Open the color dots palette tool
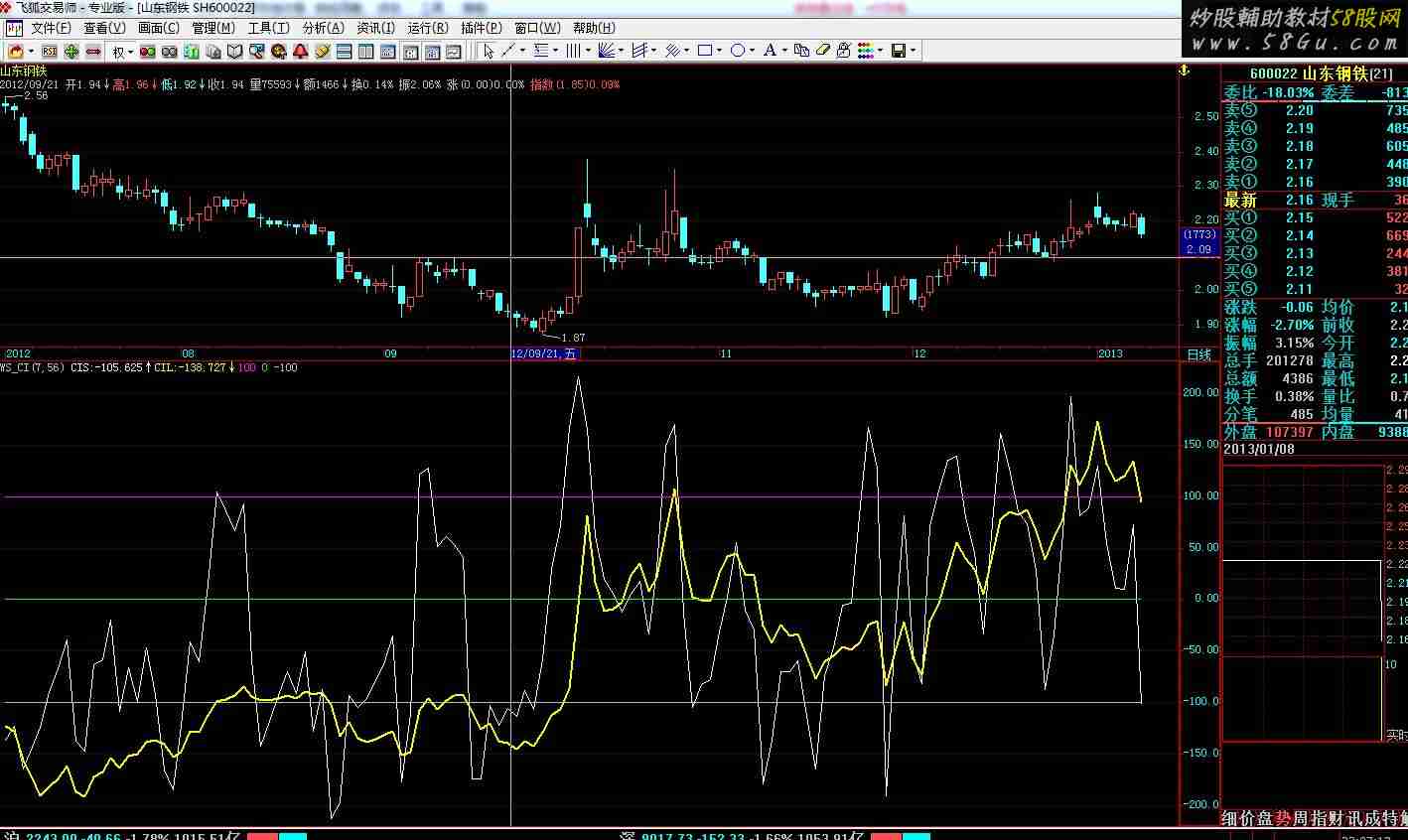This screenshot has width=1408, height=840. tap(866, 51)
